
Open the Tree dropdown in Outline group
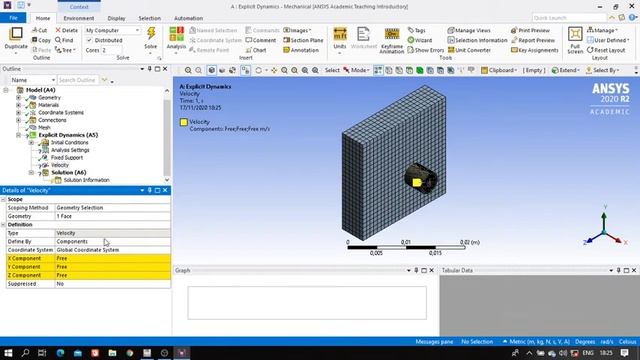(x=66, y=50)
